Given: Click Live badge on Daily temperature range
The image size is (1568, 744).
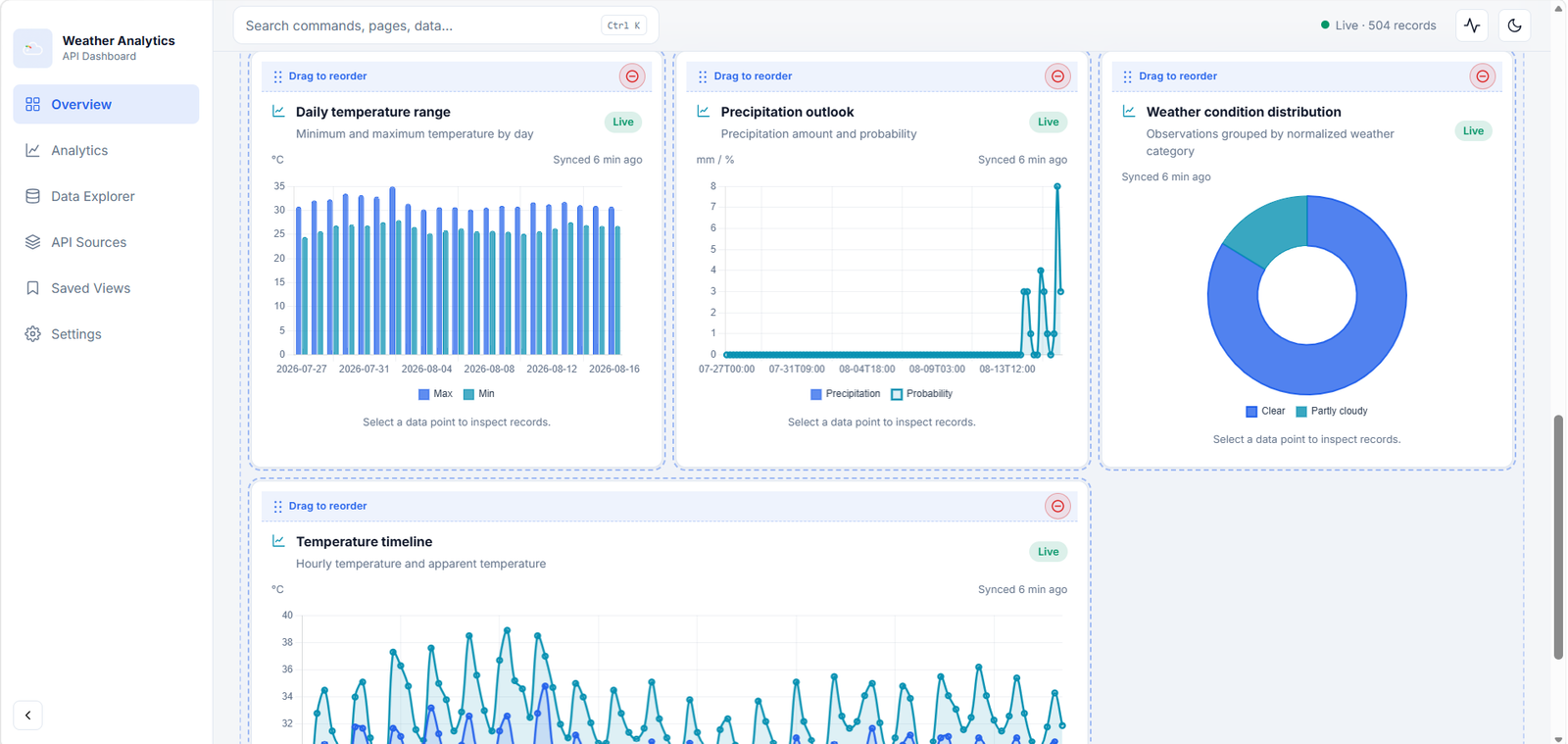Looking at the screenshot, I should (623, 122).
